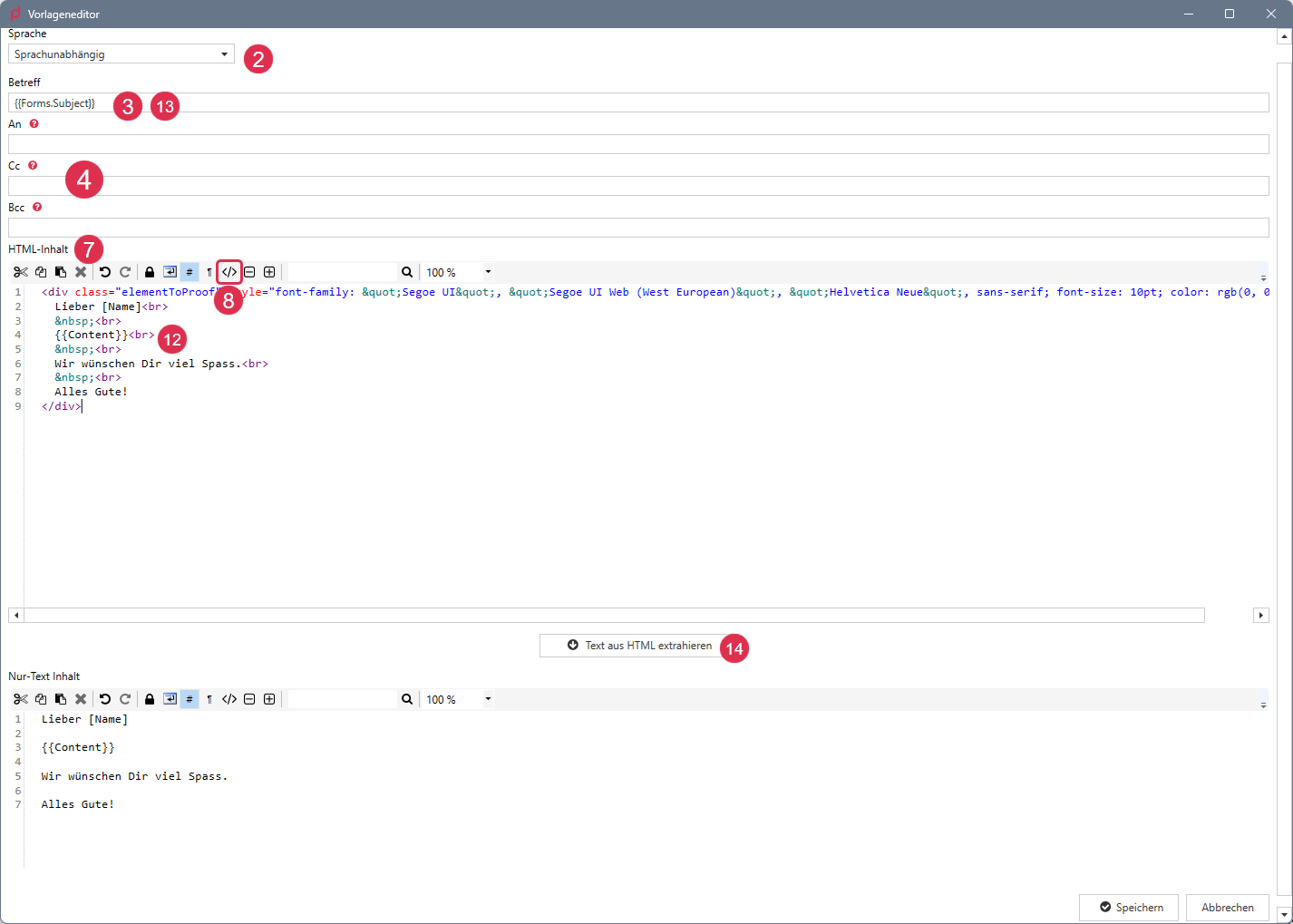Undo in the HTML-Inhalt editor toolbar
This screenshot has height=924, width=1293.
coord(105,272)
